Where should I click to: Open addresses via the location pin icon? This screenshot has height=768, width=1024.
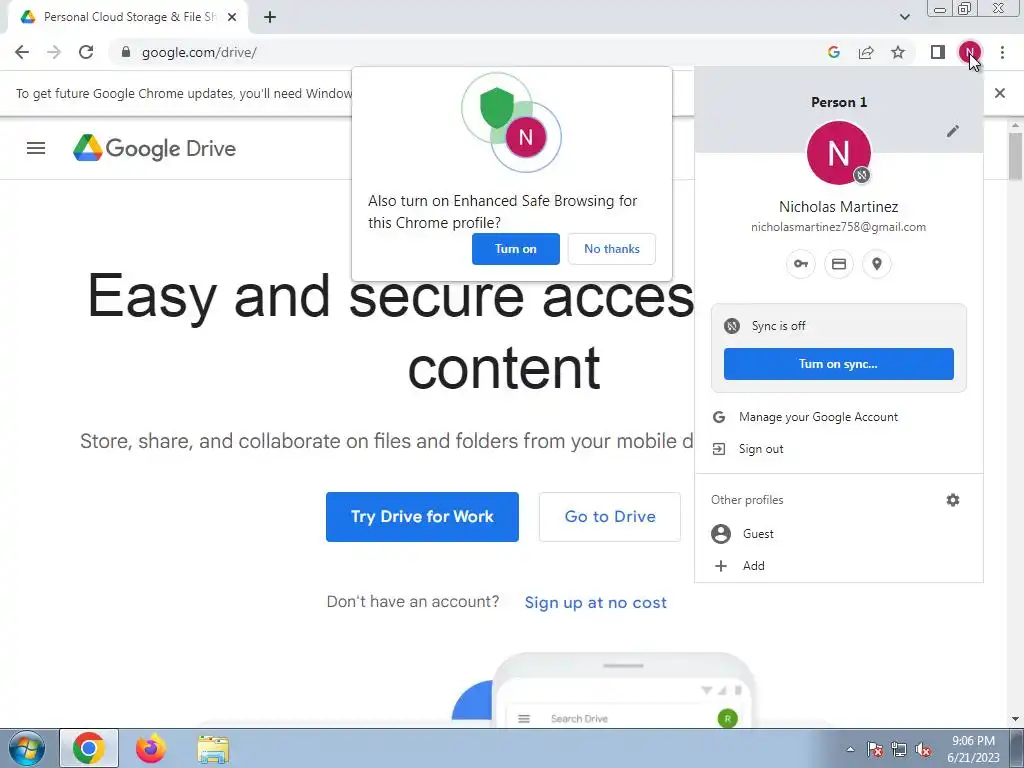point(877,264)
